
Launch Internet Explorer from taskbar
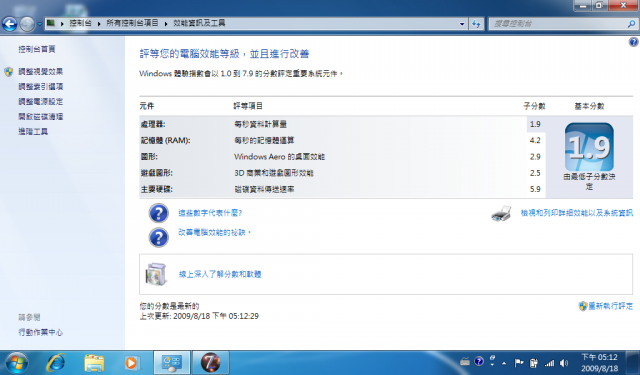click(x=56, y=363)
